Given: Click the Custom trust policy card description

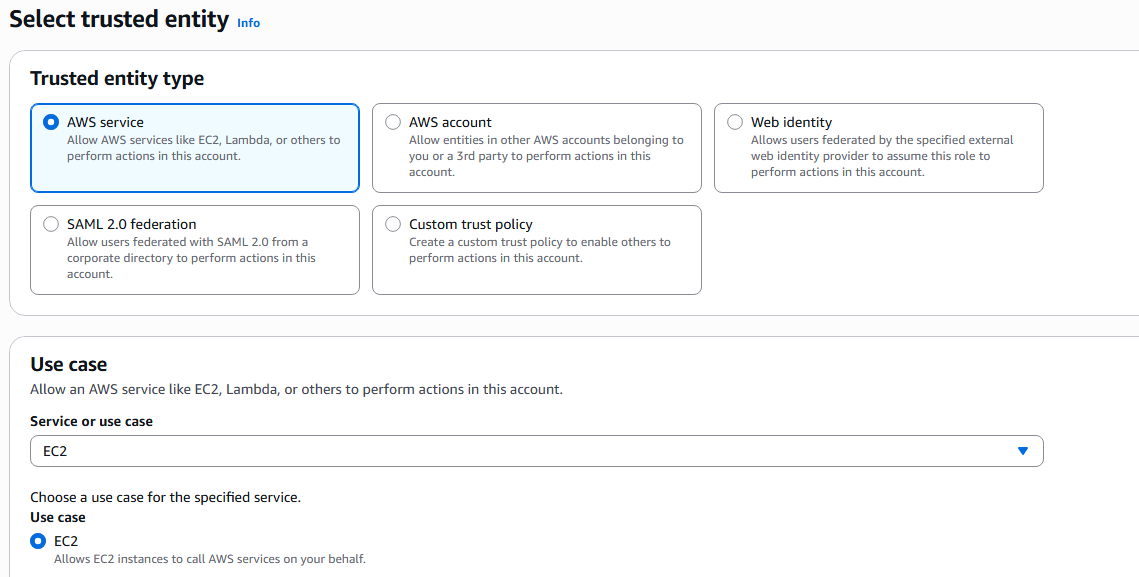Looking at the screenshot, I should click(540, 249).
